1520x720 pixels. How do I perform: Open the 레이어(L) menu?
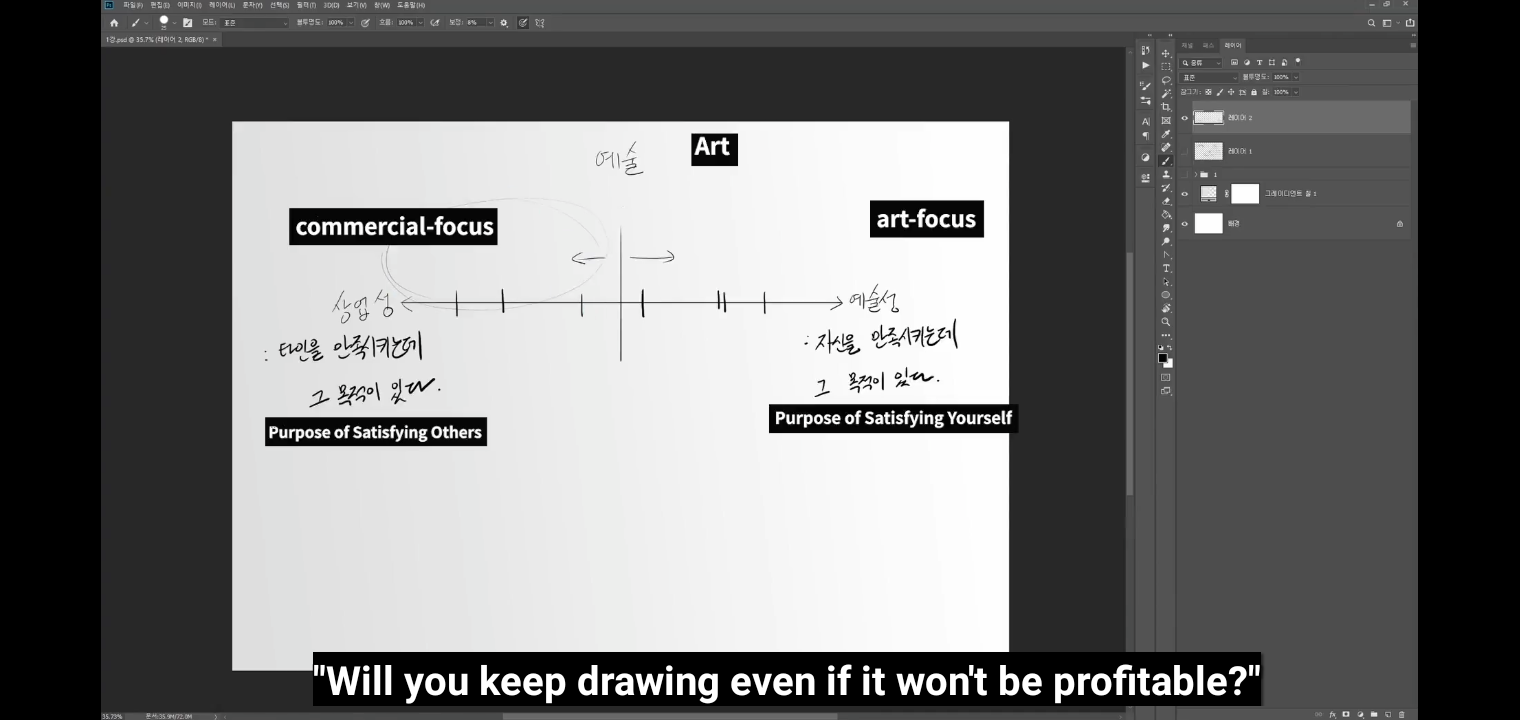pos(222,5)
